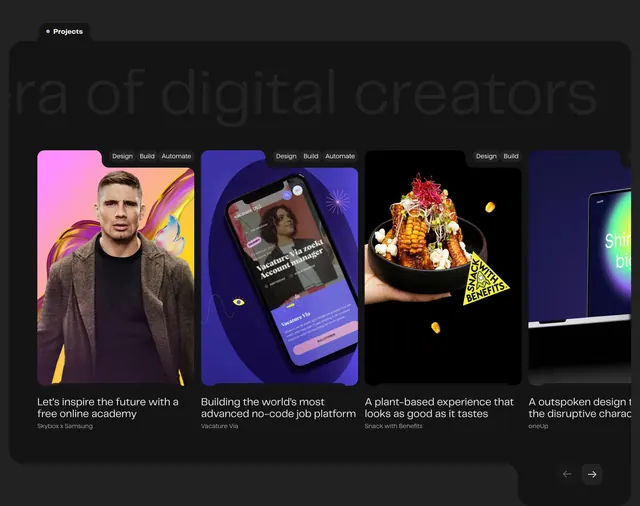Click Build tag on Snack with Benefits card
Image resolution: width=640 pixels, height=506 pixels.
tap(511, 156)
